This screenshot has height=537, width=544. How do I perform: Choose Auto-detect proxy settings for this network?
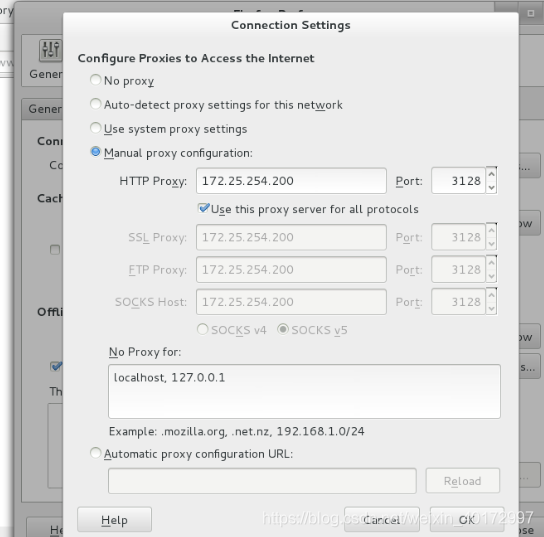[x=95, y=104]
